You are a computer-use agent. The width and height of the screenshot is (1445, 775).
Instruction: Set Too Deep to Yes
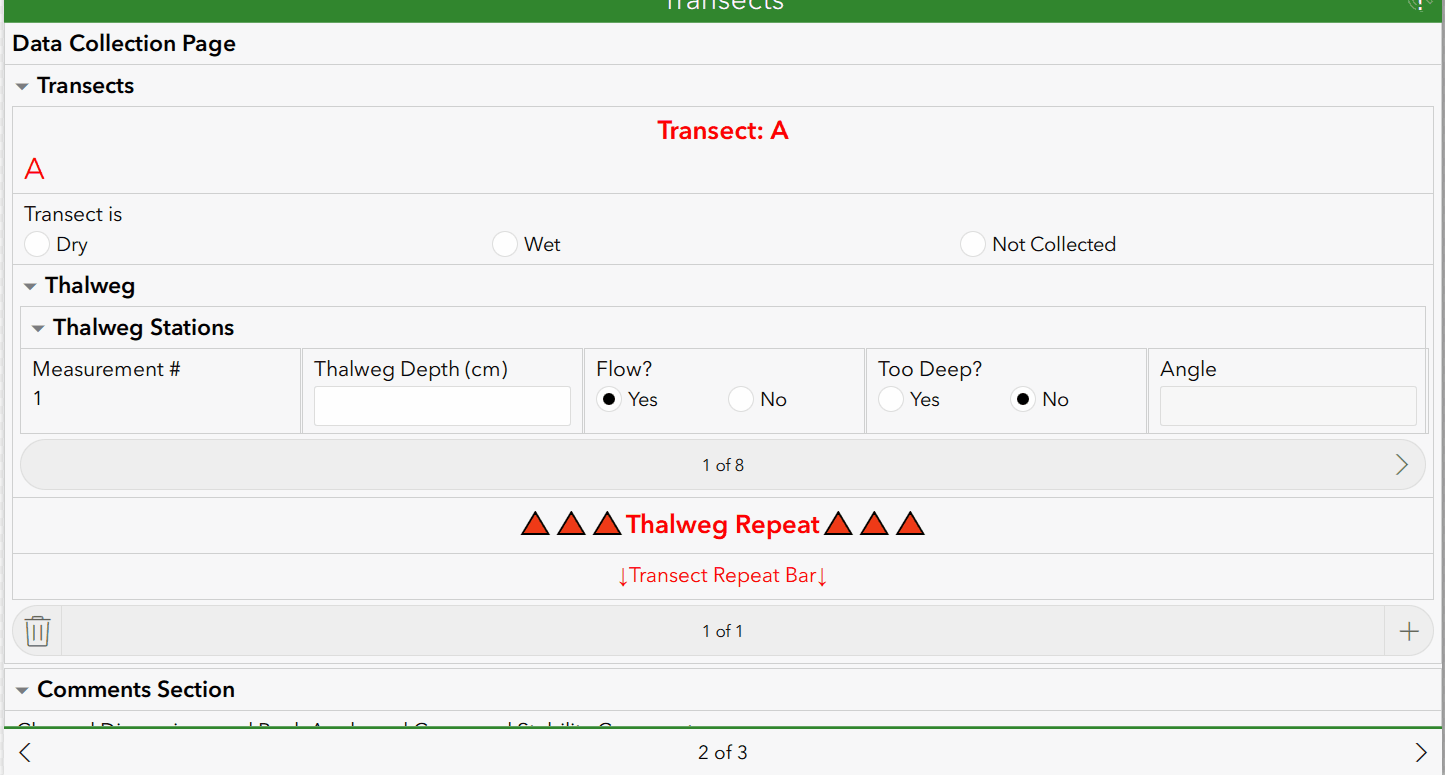pyautogui.click(x=891, y=399)
